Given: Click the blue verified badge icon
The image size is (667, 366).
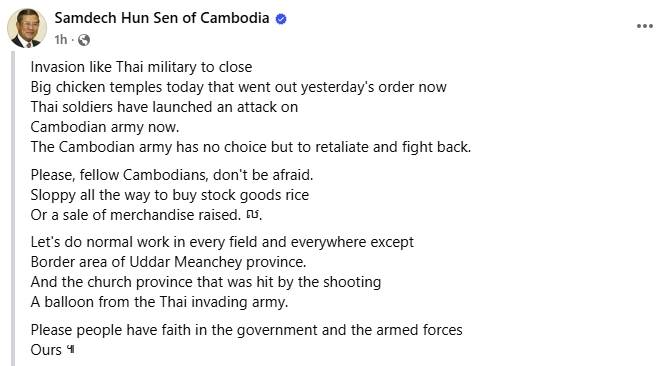Looking at the screenshot, I should click(281, 19).
